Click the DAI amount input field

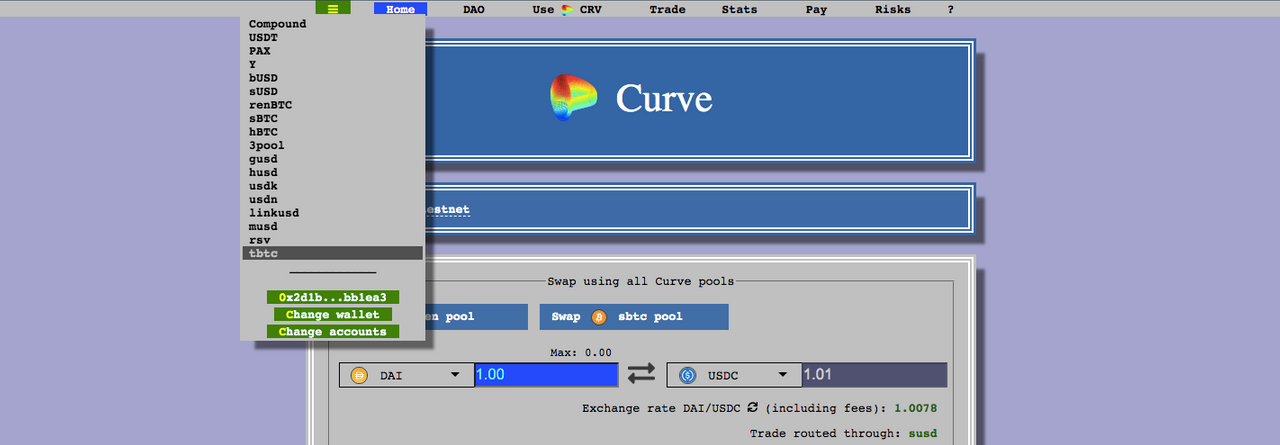tap(546, 375)
